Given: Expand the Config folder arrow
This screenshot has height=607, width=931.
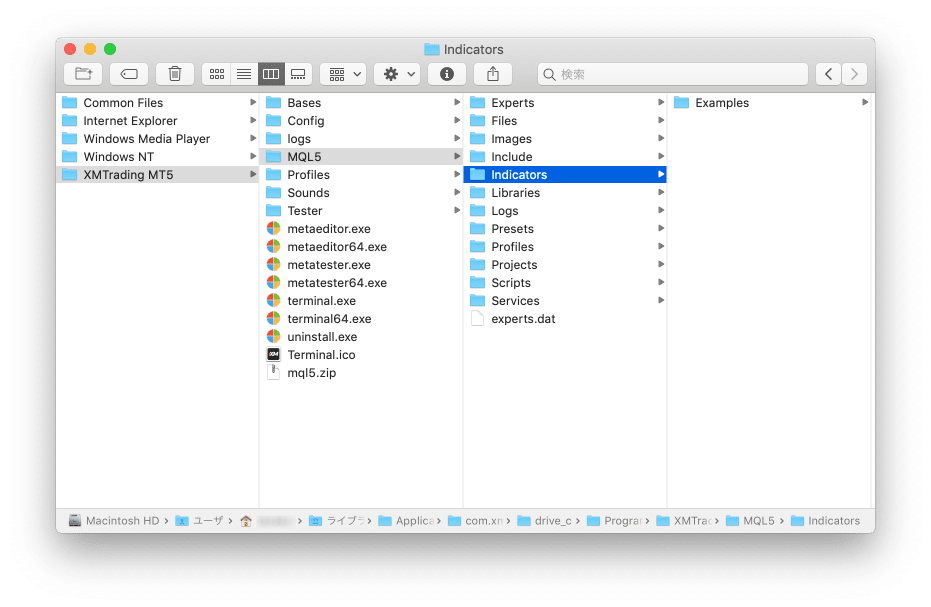Looking at the screenshot, I should (x=457, y=121).
